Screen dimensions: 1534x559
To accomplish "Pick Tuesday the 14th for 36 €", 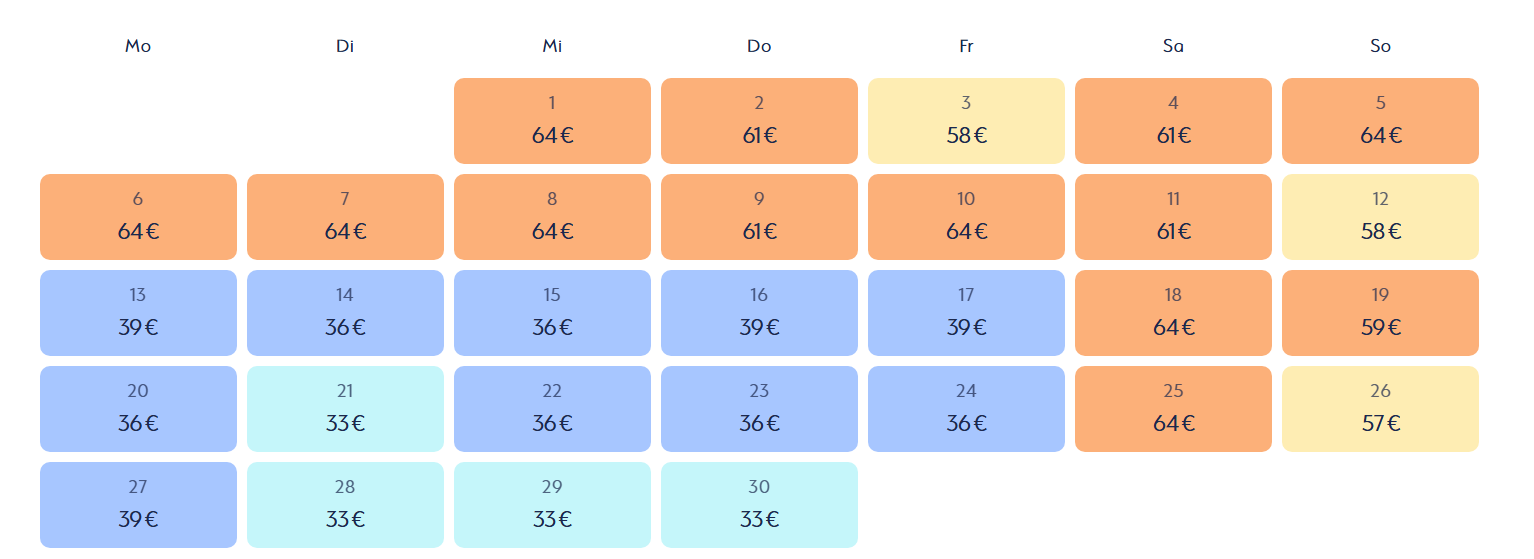I will (345, 313).
